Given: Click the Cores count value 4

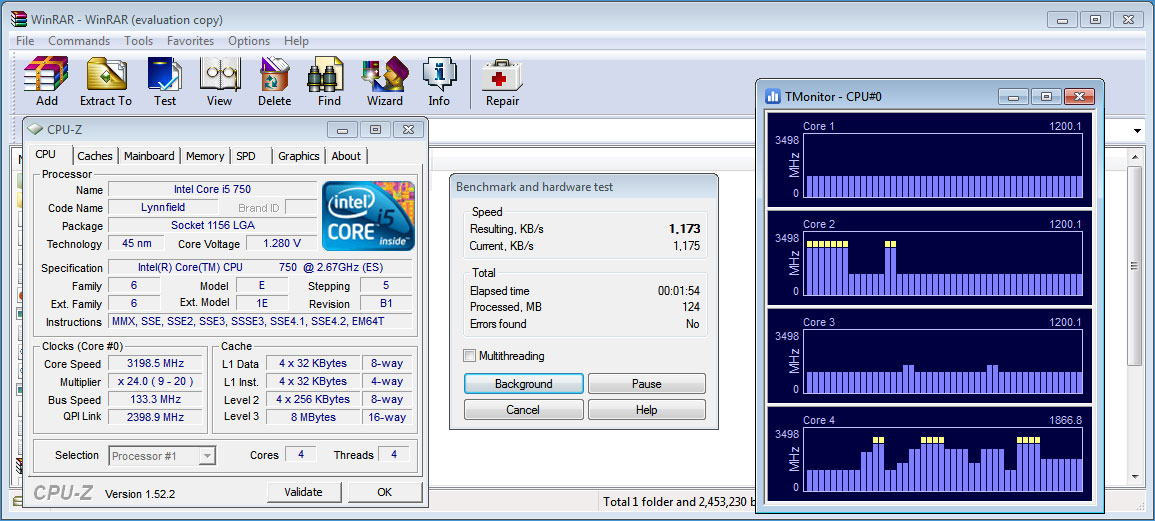Looking at the screenshot, I should click(x=301, y=455).
